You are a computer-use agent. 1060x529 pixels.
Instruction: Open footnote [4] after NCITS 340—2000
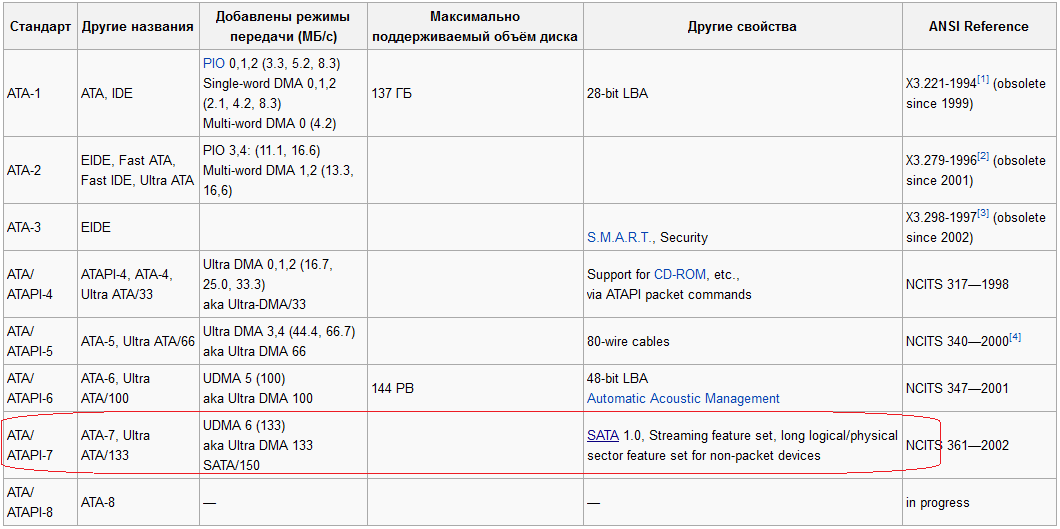point(1015,337)
